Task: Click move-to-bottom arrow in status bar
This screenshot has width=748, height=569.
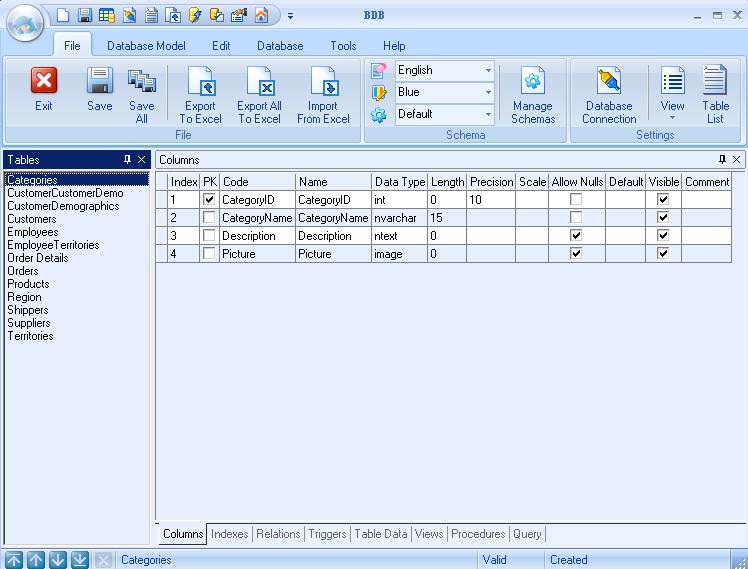Action: pos(80,560)
